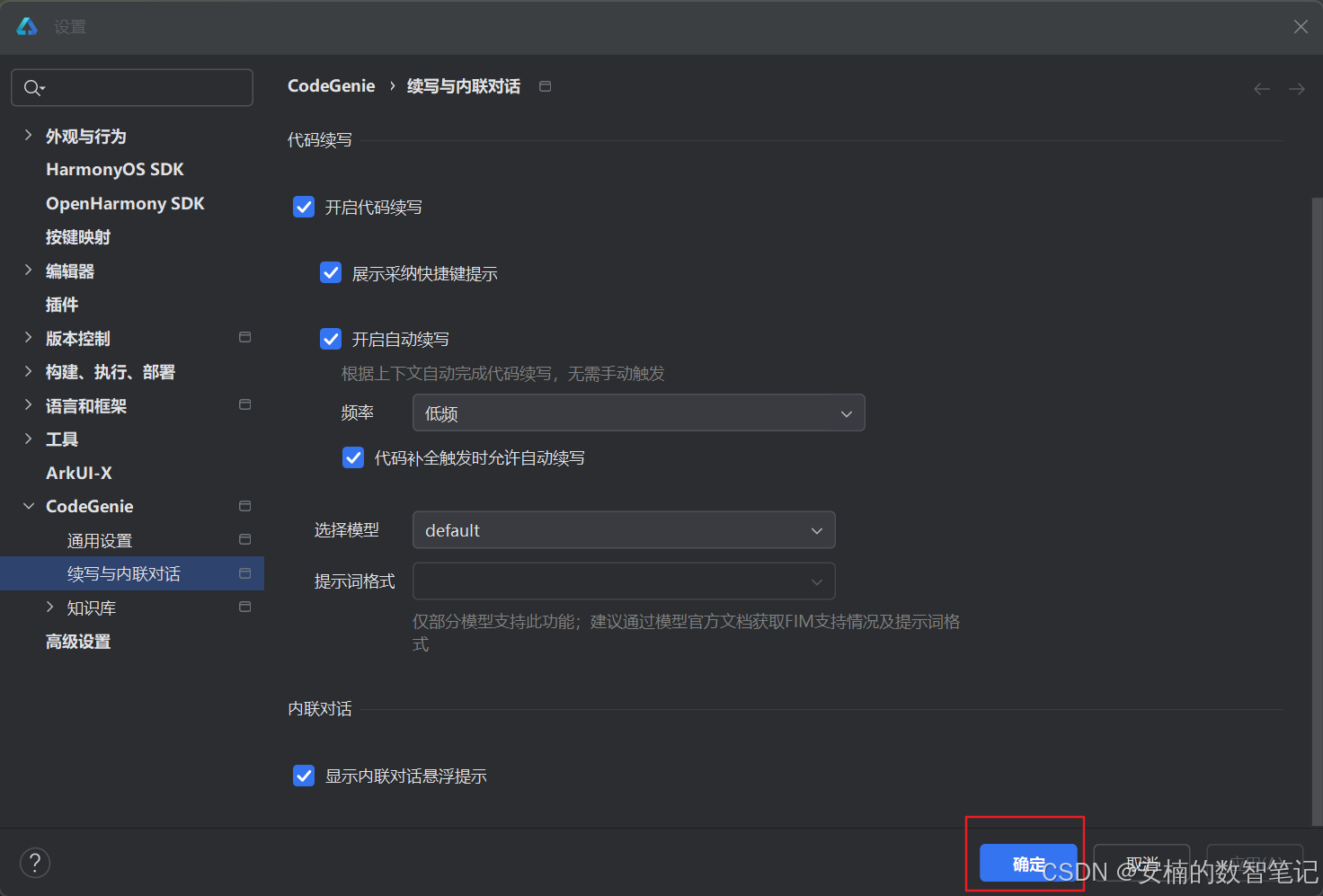Click project icon next to 知识库
This screenshot has height=896, width=1323.
tap(244, 607)
